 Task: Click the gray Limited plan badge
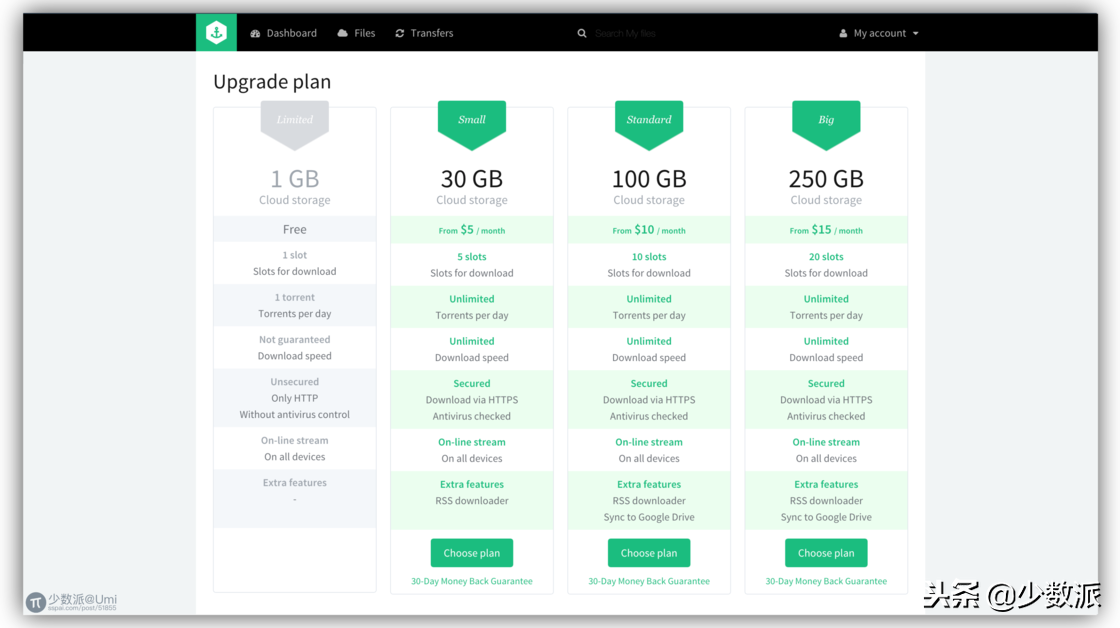[x=295, y=122]
